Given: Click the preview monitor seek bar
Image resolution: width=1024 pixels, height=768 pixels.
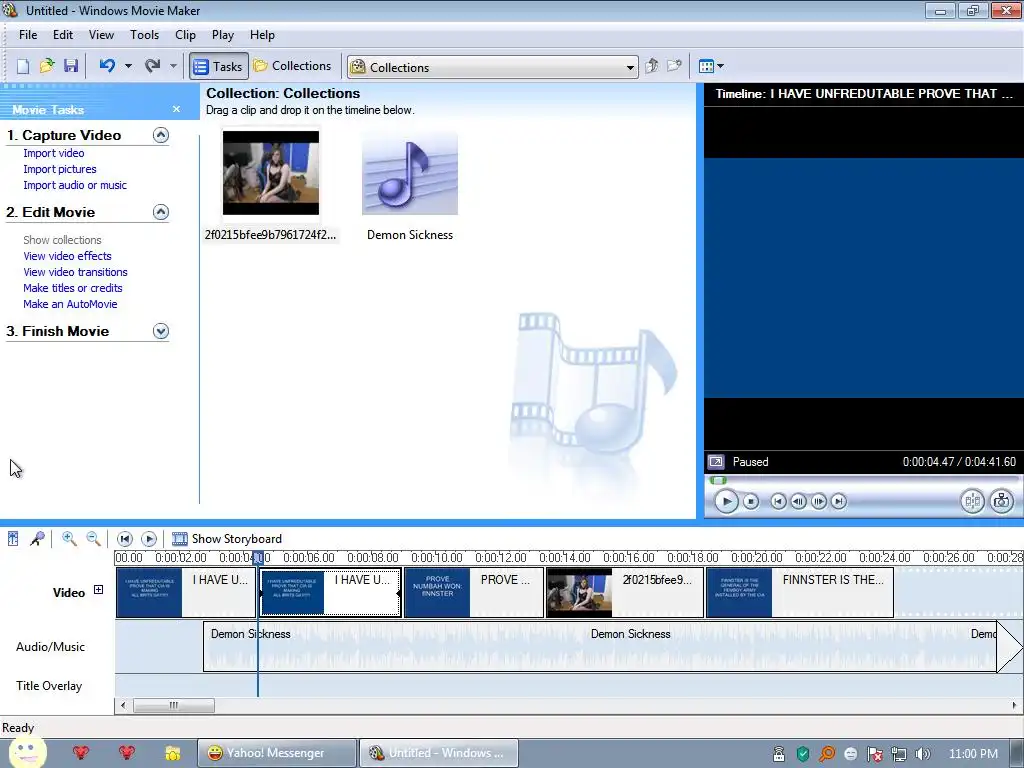Looking at the screenshot, I should pyautogui.click(x=863, y=480).
